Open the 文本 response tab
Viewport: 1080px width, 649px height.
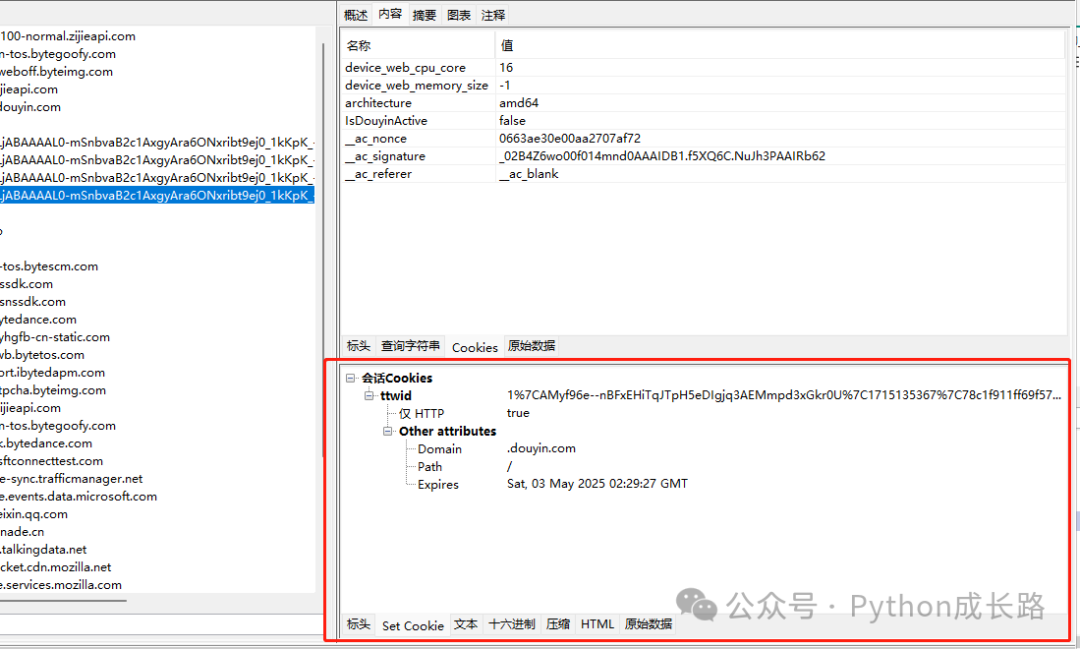point(466,624)
